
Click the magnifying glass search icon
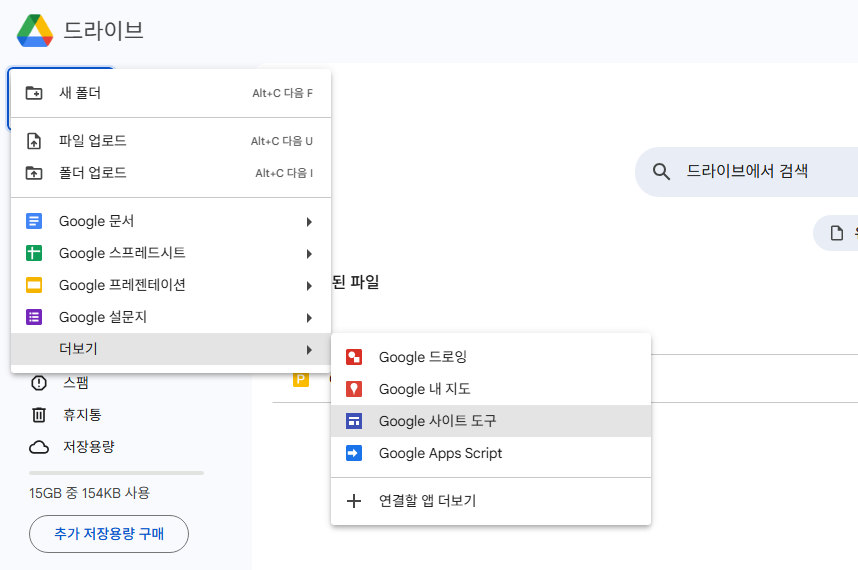coord(661,172)
